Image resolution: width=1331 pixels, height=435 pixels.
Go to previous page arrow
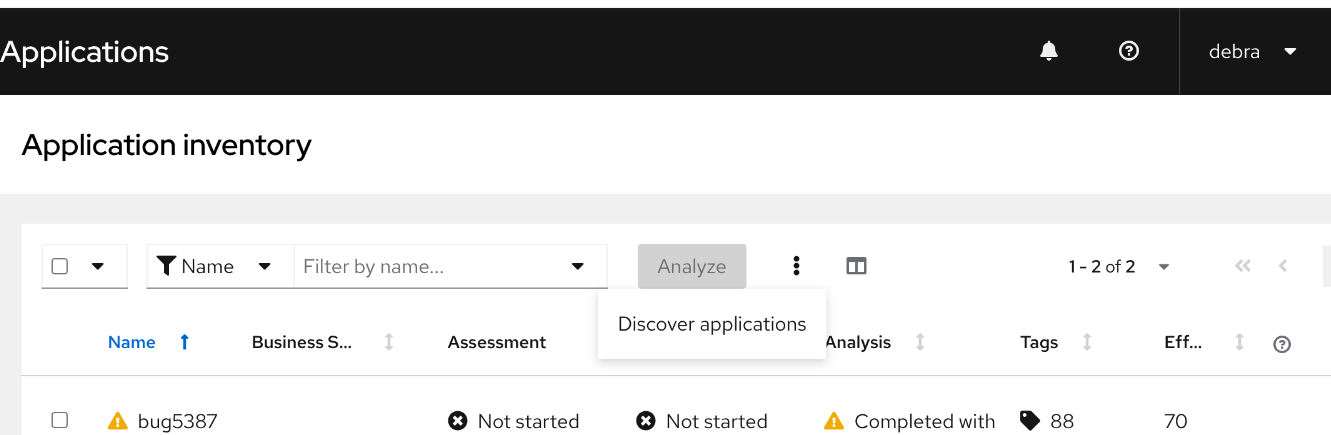pos(1283,266)
